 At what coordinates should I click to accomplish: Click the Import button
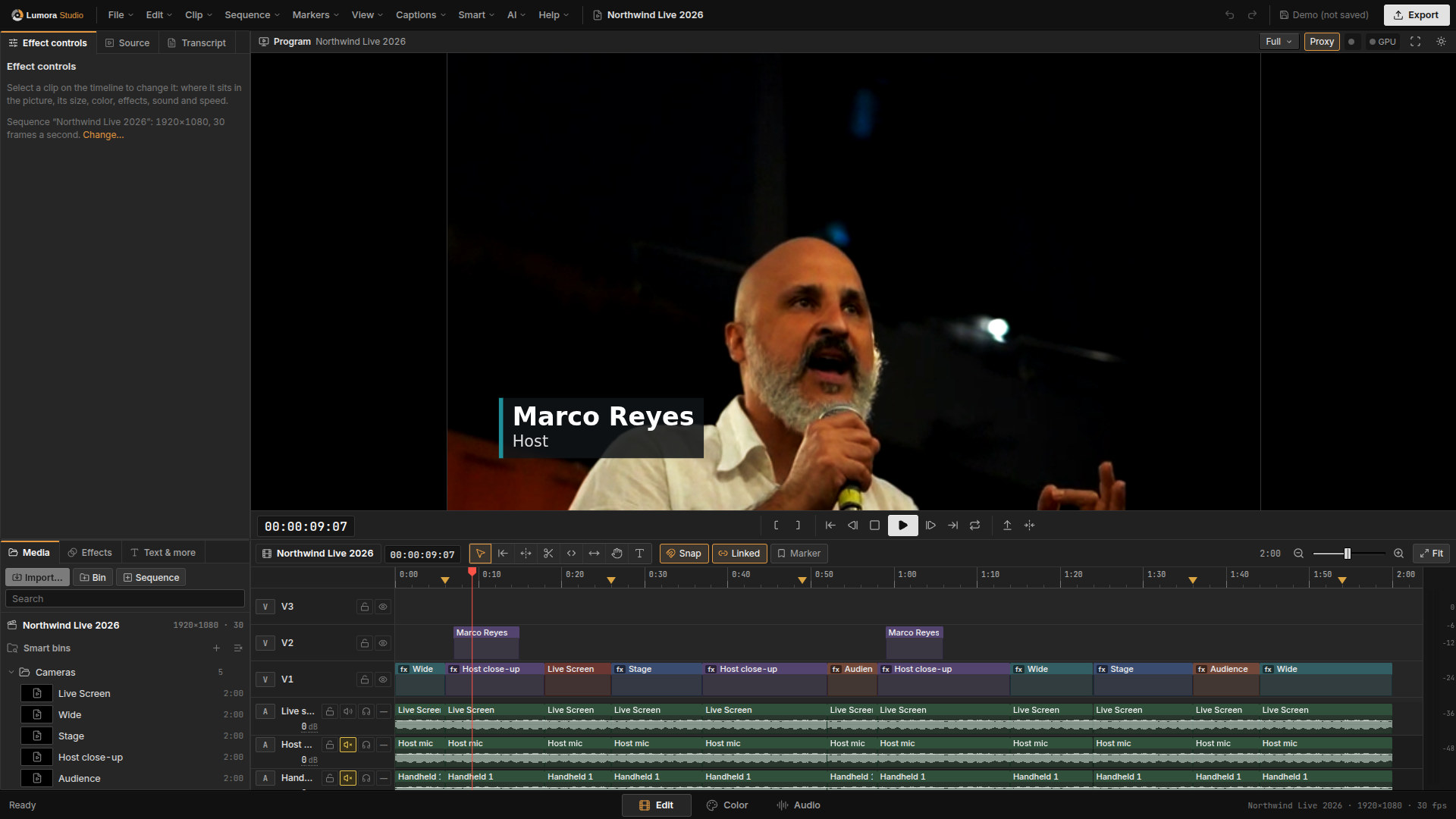coord(37,578)
